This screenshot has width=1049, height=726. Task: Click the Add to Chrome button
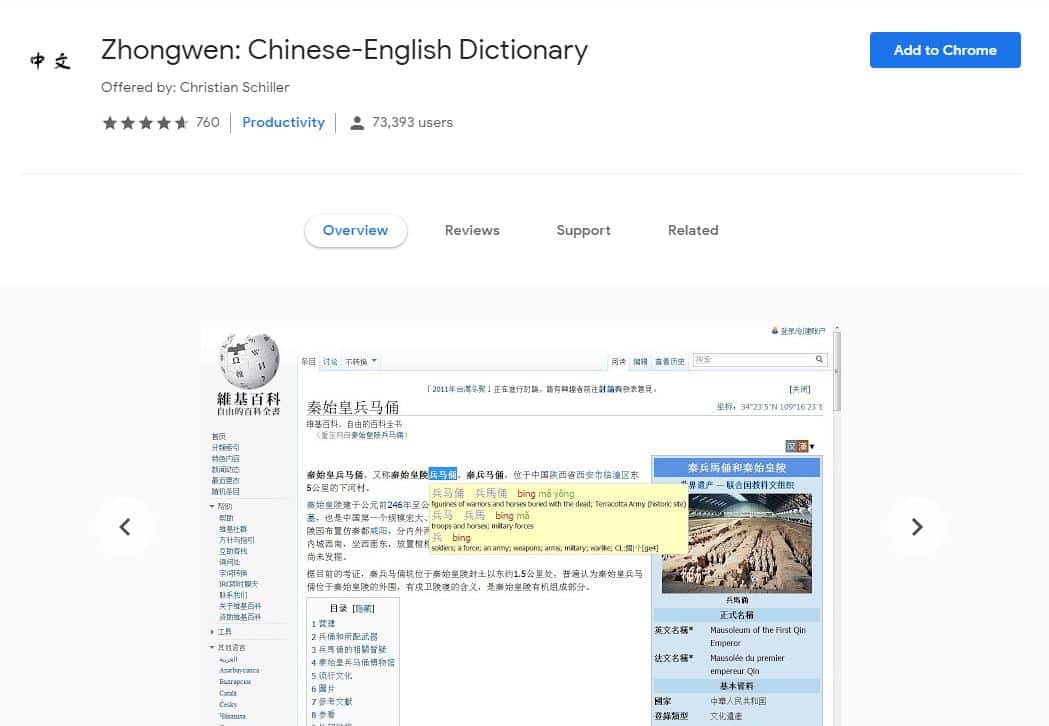coord(945,50)
